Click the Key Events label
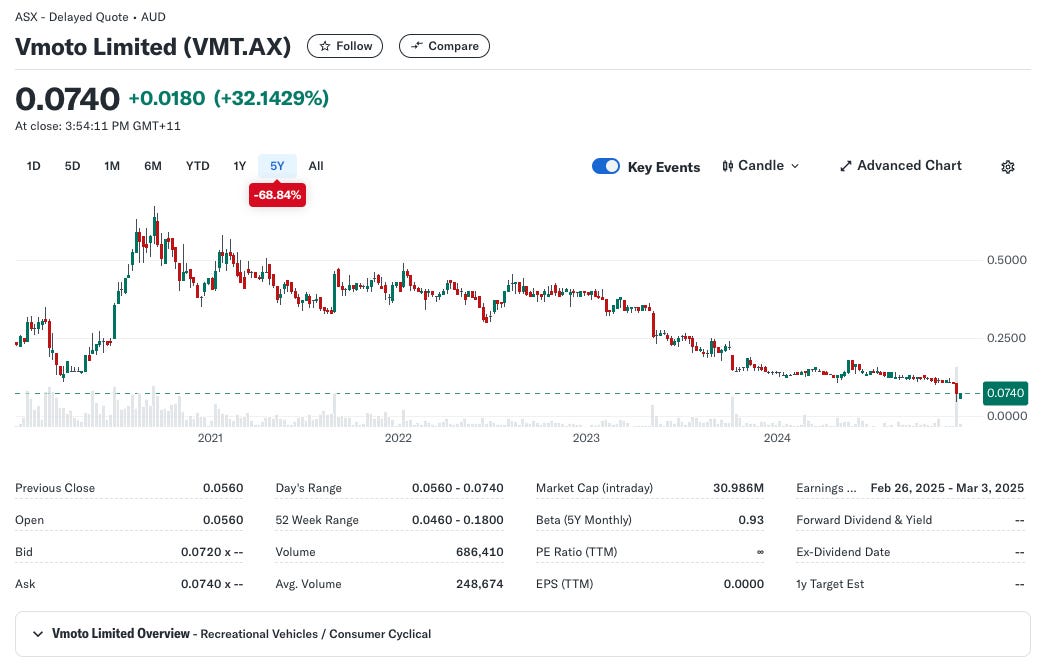This screenshot has height=668, width=1043. click(664, 167)
